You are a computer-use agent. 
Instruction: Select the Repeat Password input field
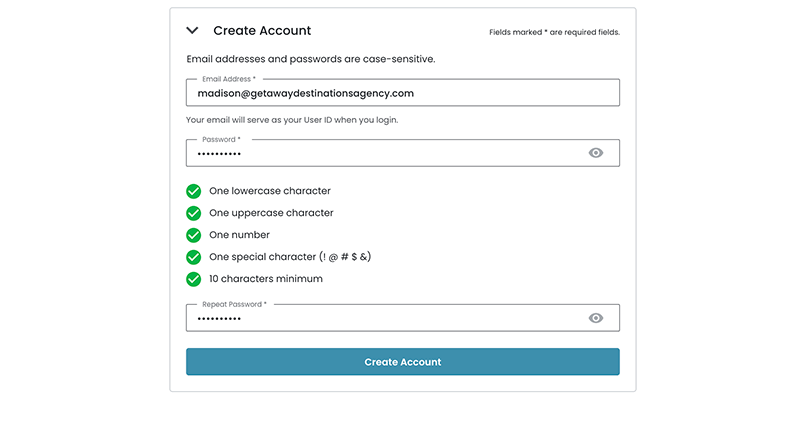pyautogui.click(x=385, y=318)
